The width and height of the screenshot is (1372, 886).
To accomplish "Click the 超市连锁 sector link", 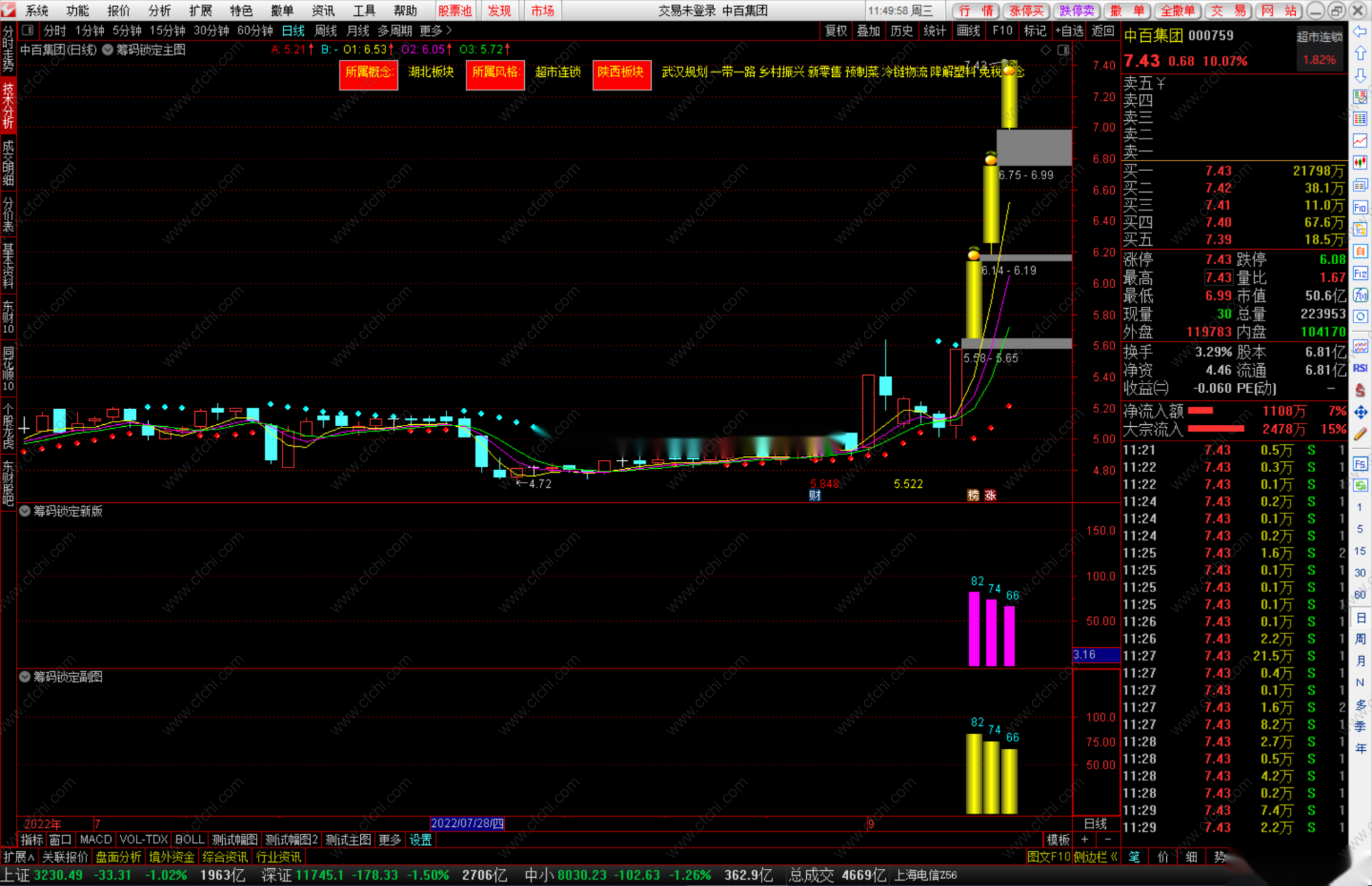I will pos(558,72).
